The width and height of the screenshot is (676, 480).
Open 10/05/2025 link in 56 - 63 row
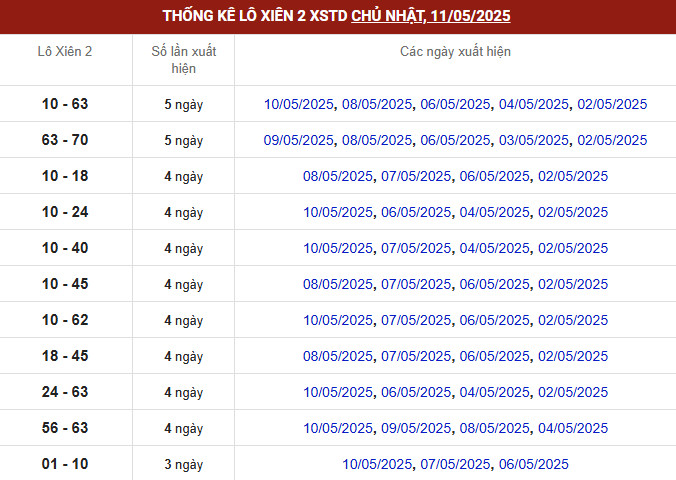(x=338, y=428)
